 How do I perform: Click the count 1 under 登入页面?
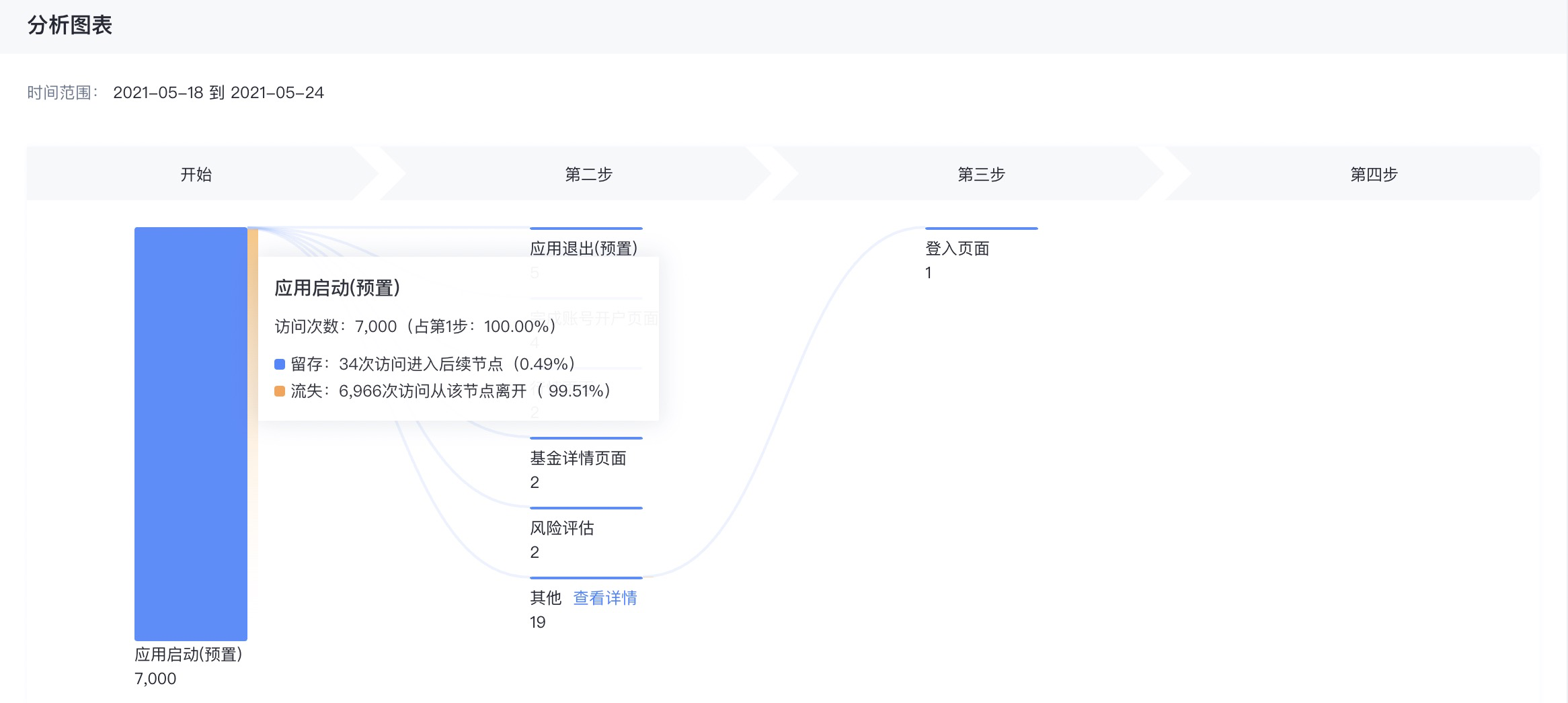[929, 272]
